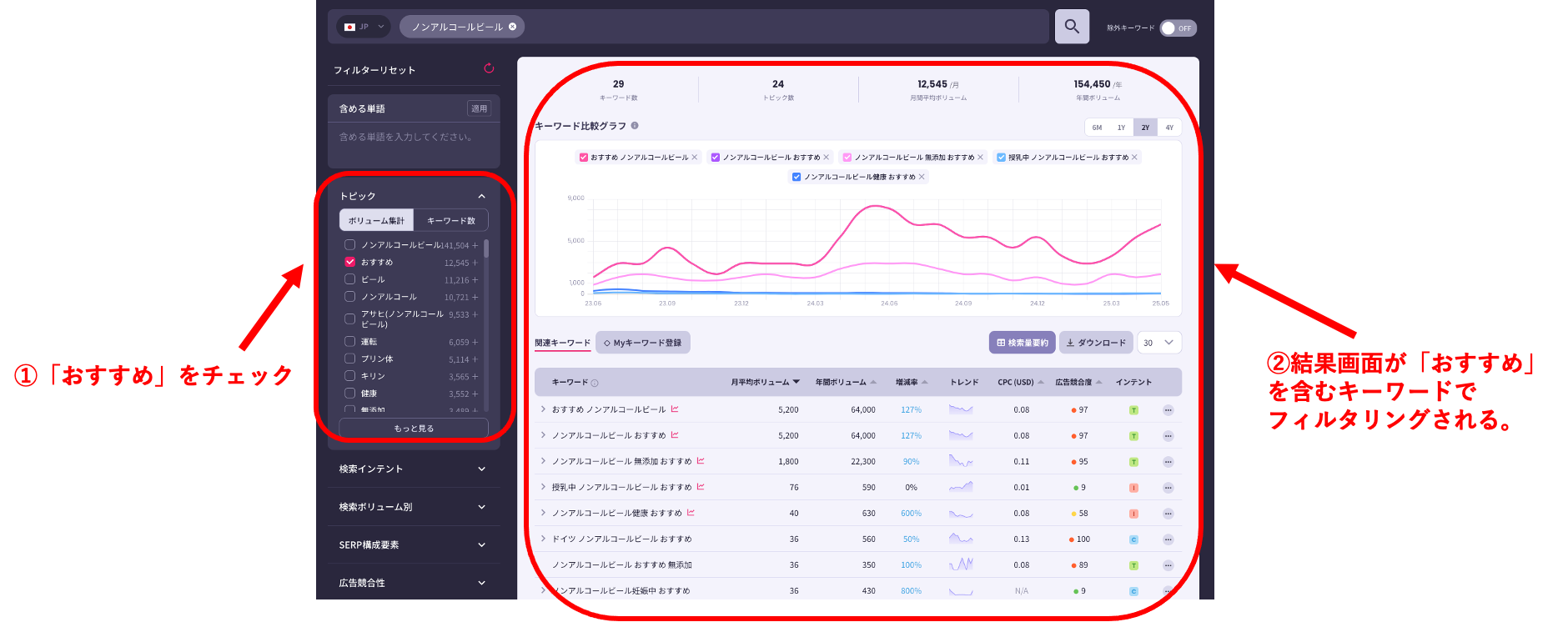Screen dimensions: 1568x622
Task: Remove 授乳中 ノンアルコールビール おすすめ from graph legend
Action: 1134,158
